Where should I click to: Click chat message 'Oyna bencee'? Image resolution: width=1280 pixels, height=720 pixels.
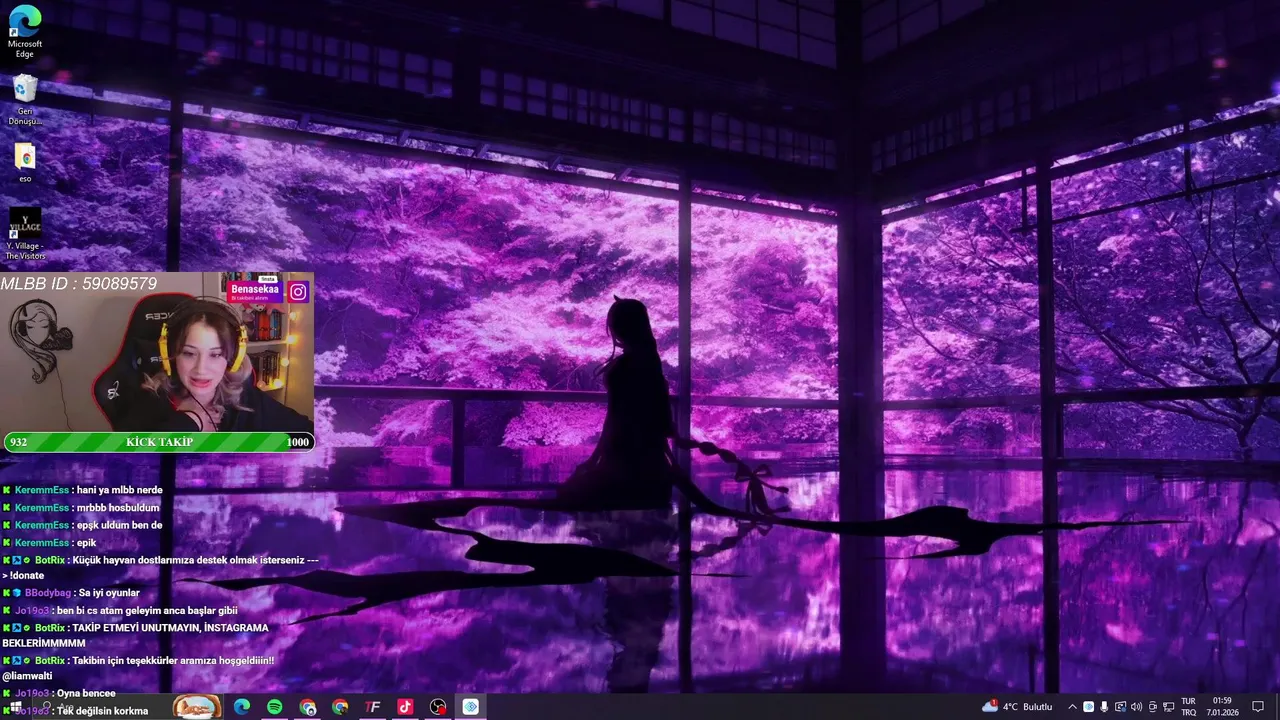tap(86, 693)
